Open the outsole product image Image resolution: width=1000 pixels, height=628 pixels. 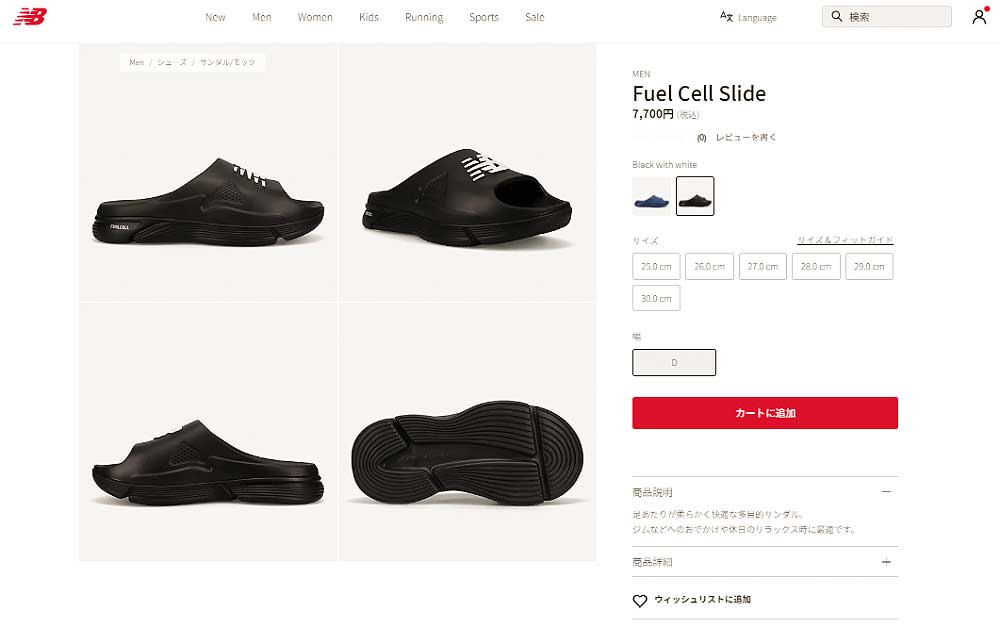point(468,432)
